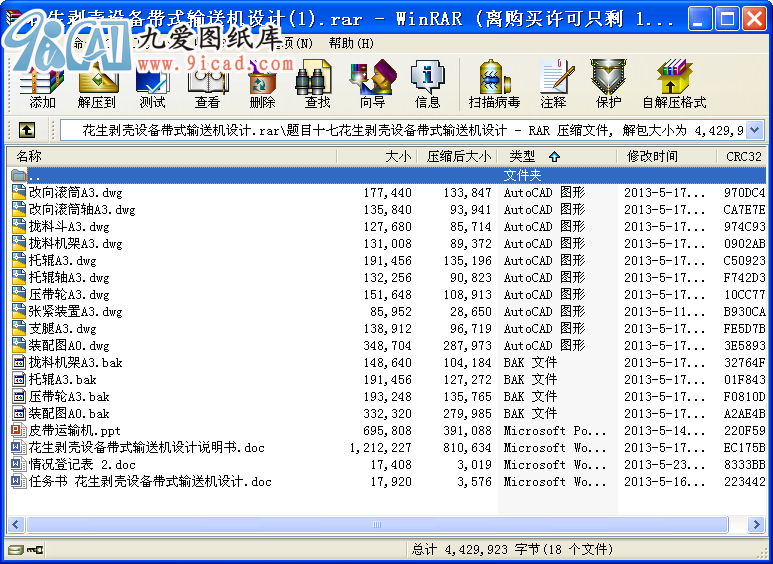Click the 添加 (Add) toolbar icon
This screenshot has height=564, width=773.
point(42,84)
